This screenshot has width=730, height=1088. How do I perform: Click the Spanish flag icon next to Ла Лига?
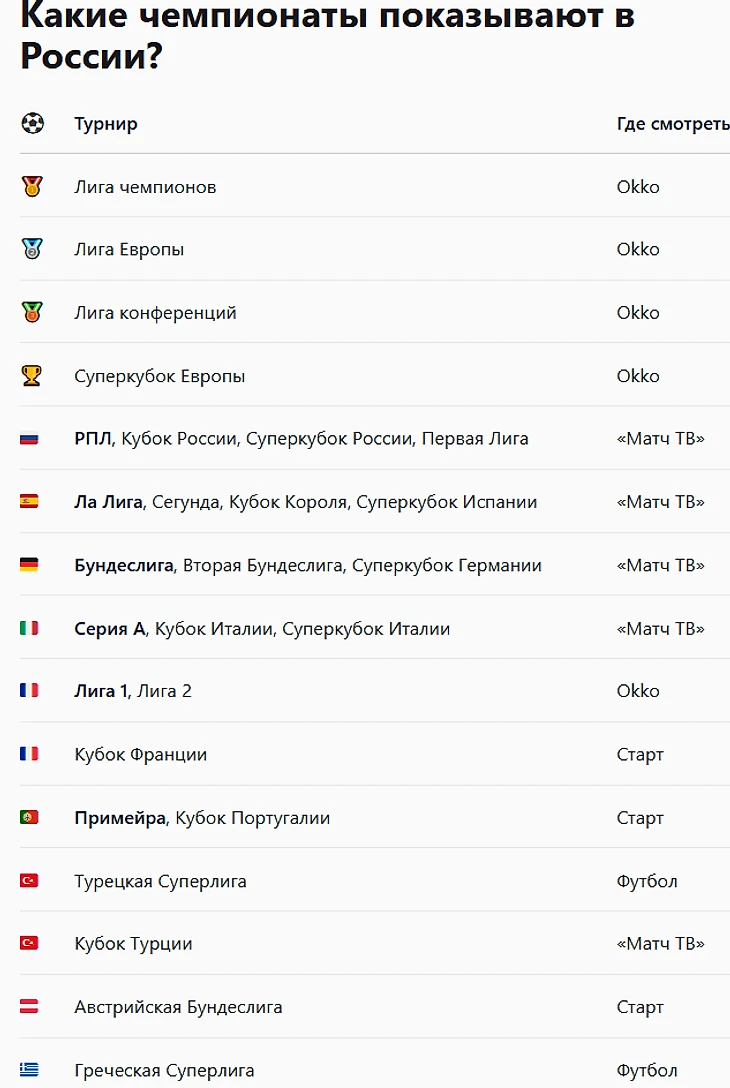(29, 502)
